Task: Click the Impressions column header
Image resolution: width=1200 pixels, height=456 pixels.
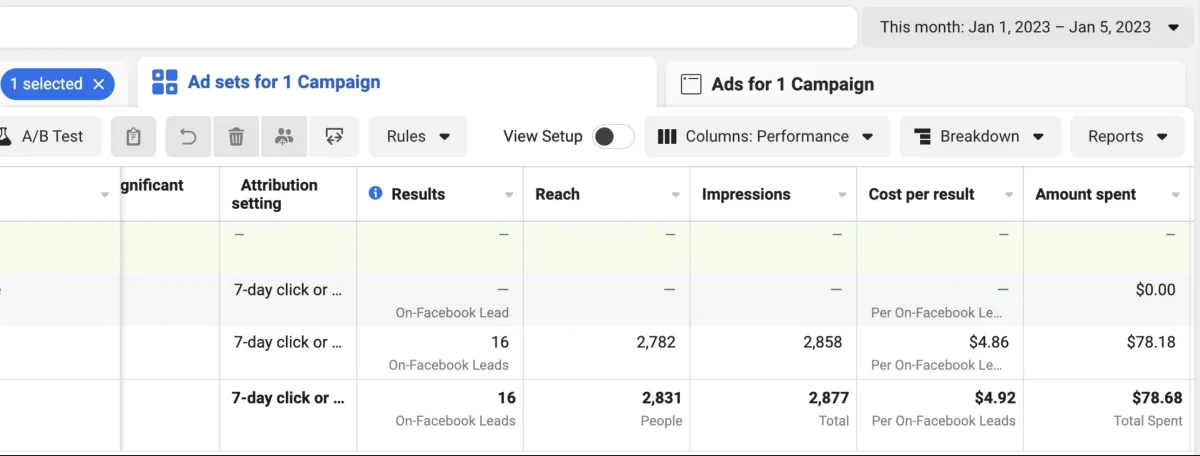Action: click(x=746, y=194)
